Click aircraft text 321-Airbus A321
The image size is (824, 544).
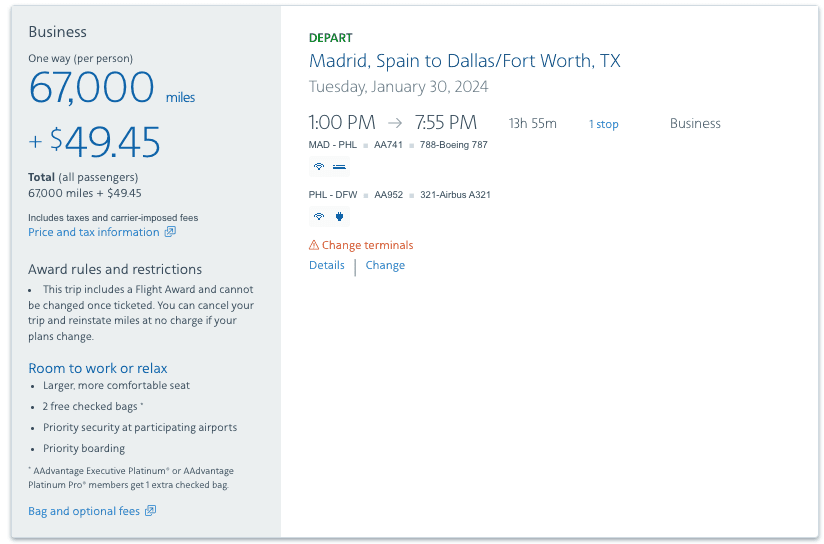click(455, 194)
